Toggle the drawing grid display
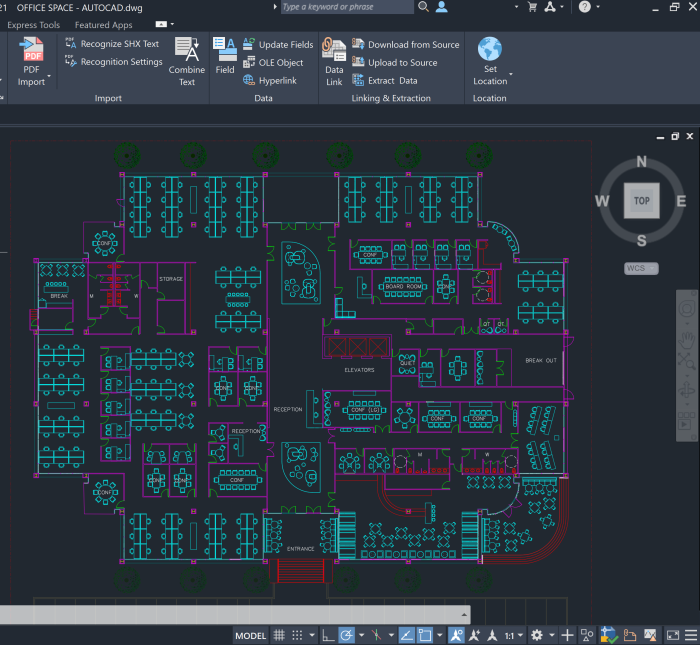Viewport: 700px width, 645px height. pos(280,635)
